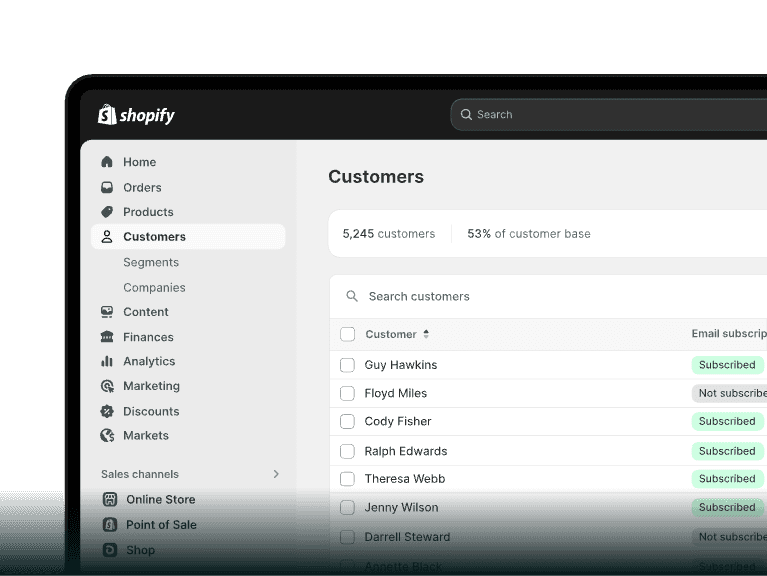
Task: Click the Markets globe icon
Action: [107, 435]
